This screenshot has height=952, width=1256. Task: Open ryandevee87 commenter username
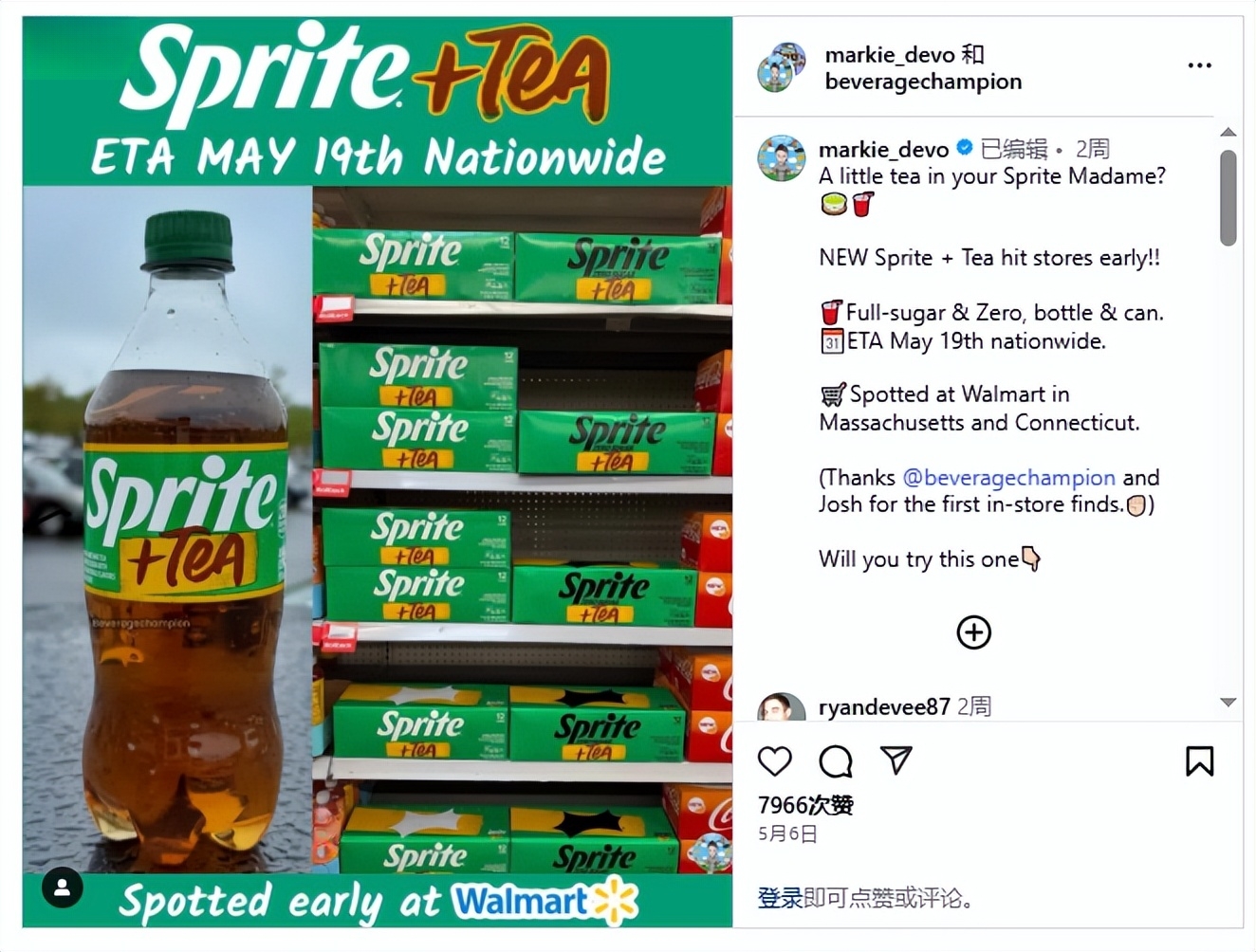pyautogui.click(x=884, y=707)
